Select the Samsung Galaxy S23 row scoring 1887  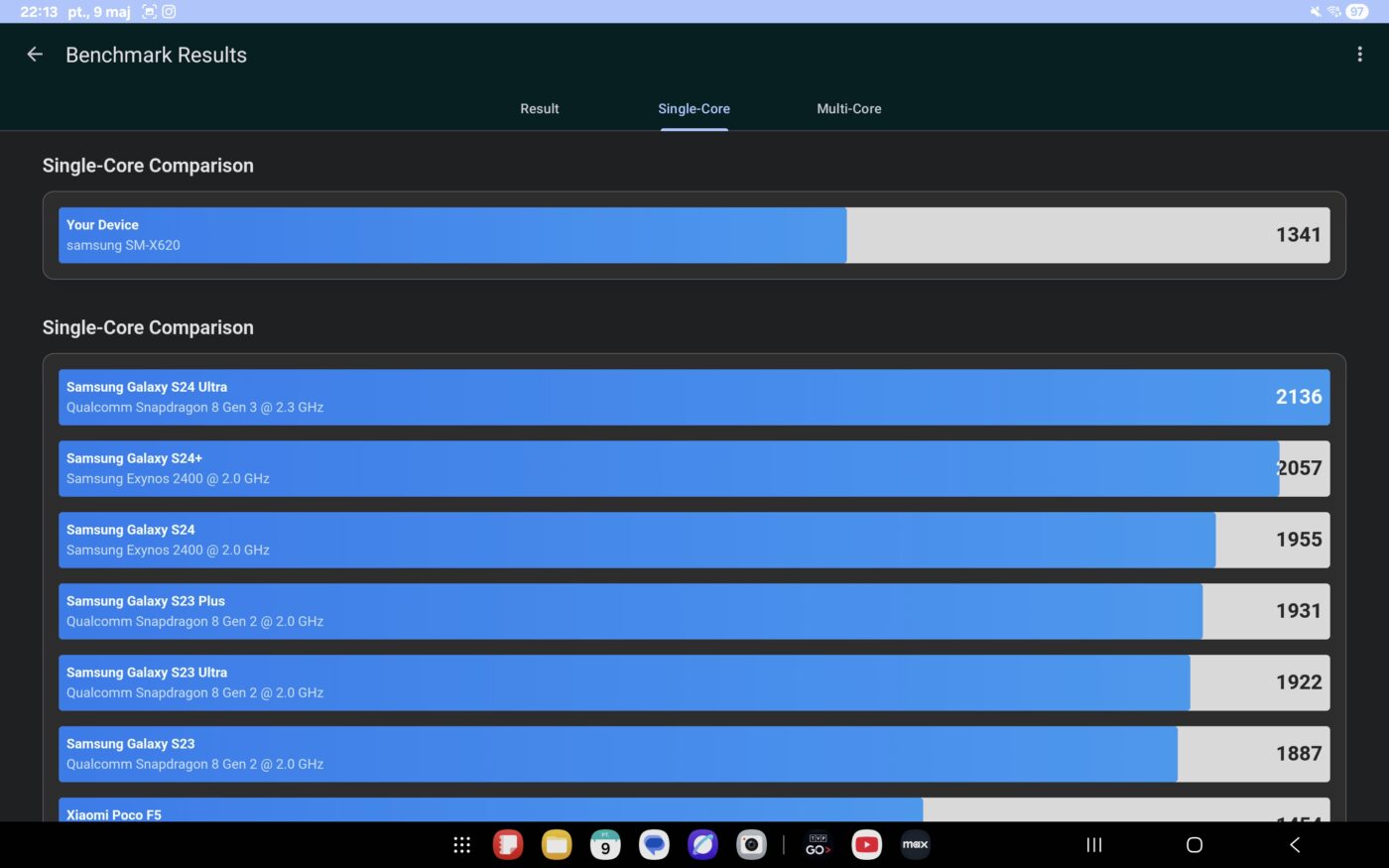[x=694, y=755]
